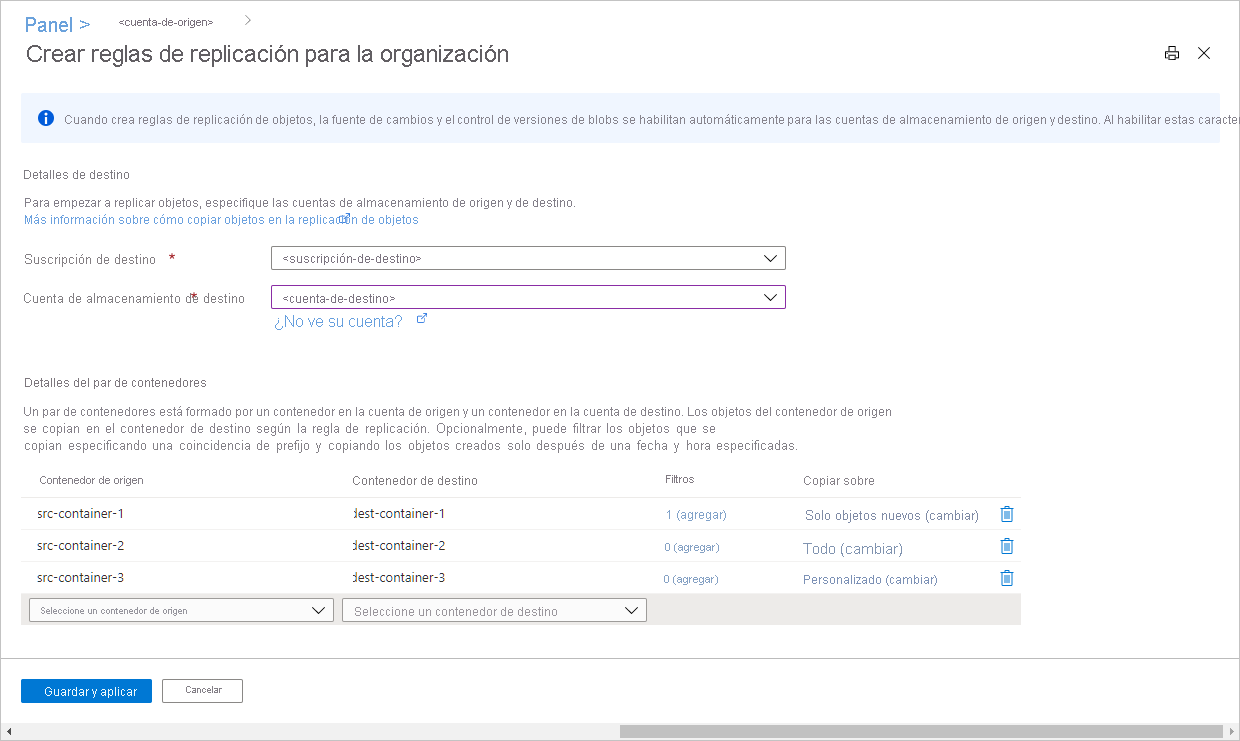Delete the src-container-2 replication rule
This screenshot has height=741, width=1240.
(1006, 546)
